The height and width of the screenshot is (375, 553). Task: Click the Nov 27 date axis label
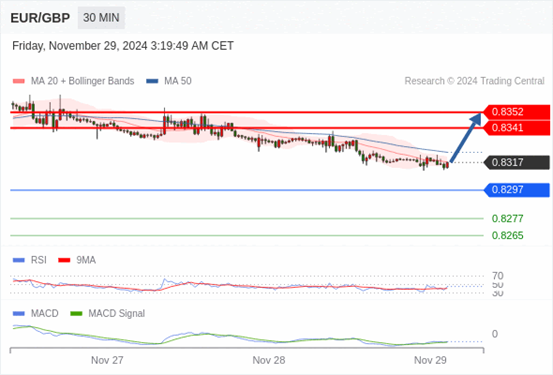tap(107, 360)
